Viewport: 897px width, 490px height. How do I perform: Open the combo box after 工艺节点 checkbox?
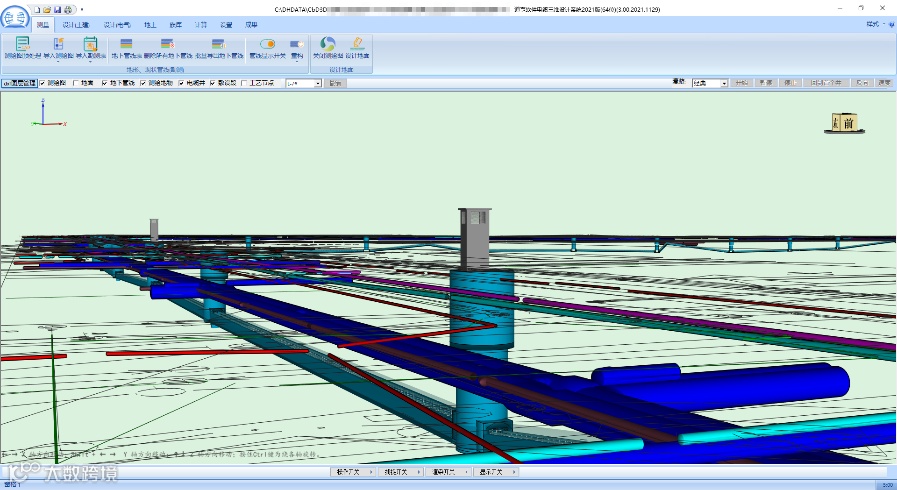point(304,83)
